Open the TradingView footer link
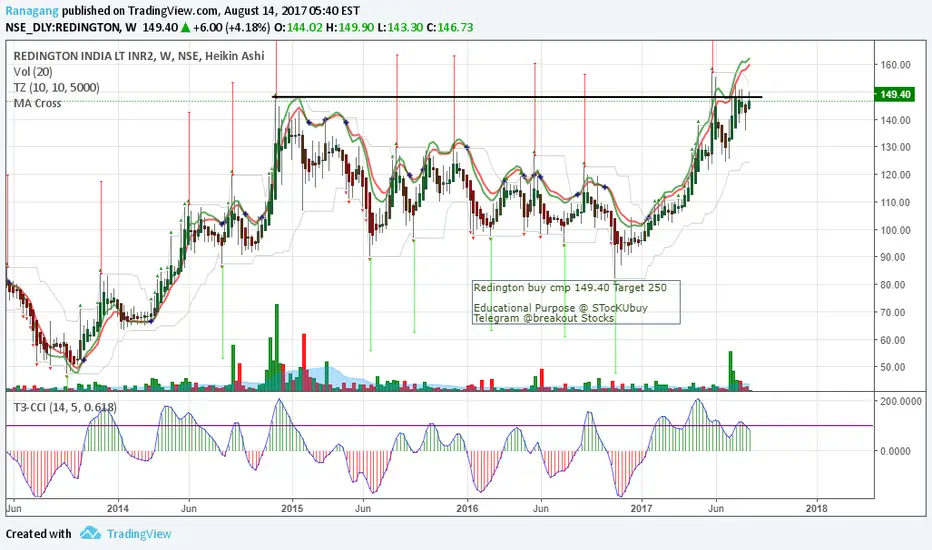 point(139,534)
